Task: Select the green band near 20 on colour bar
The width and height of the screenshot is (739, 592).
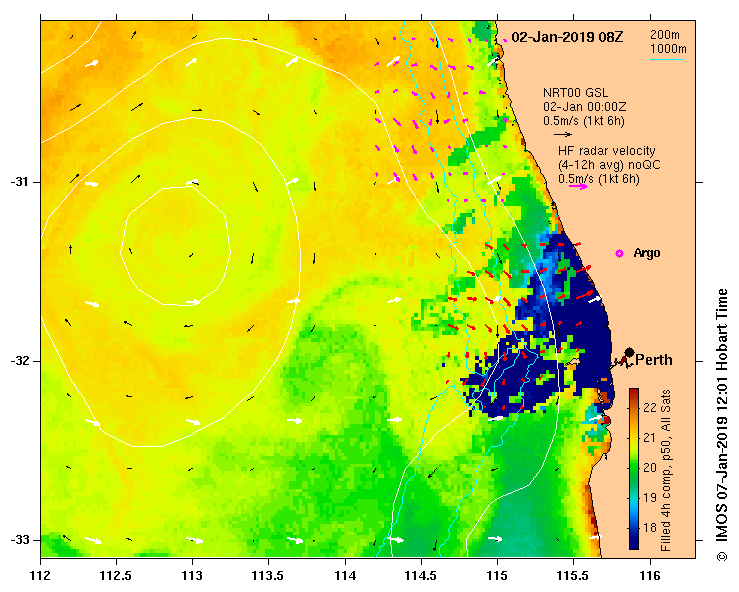Action: (634, 468)
